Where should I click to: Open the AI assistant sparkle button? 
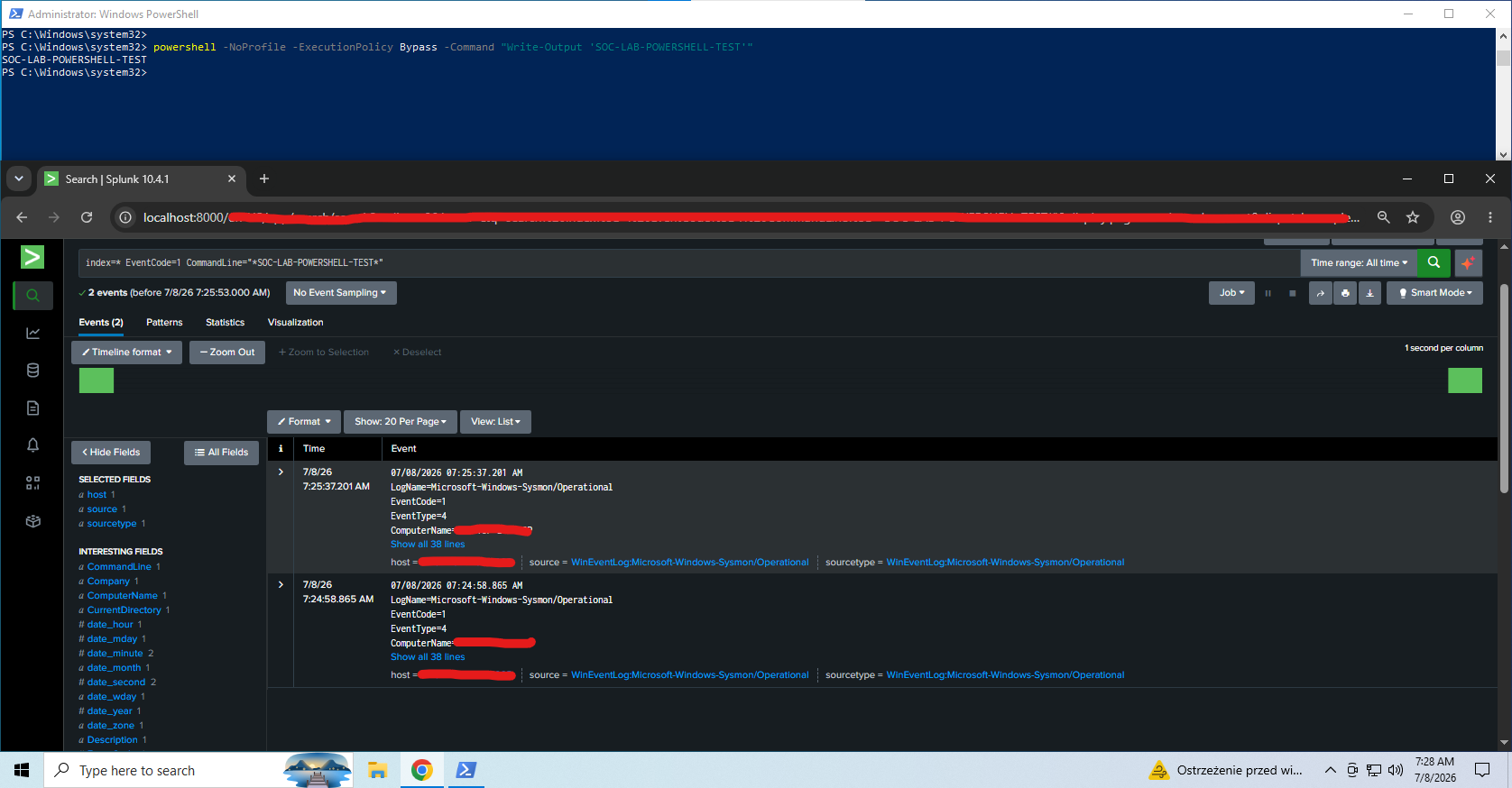coord(1469,262)
